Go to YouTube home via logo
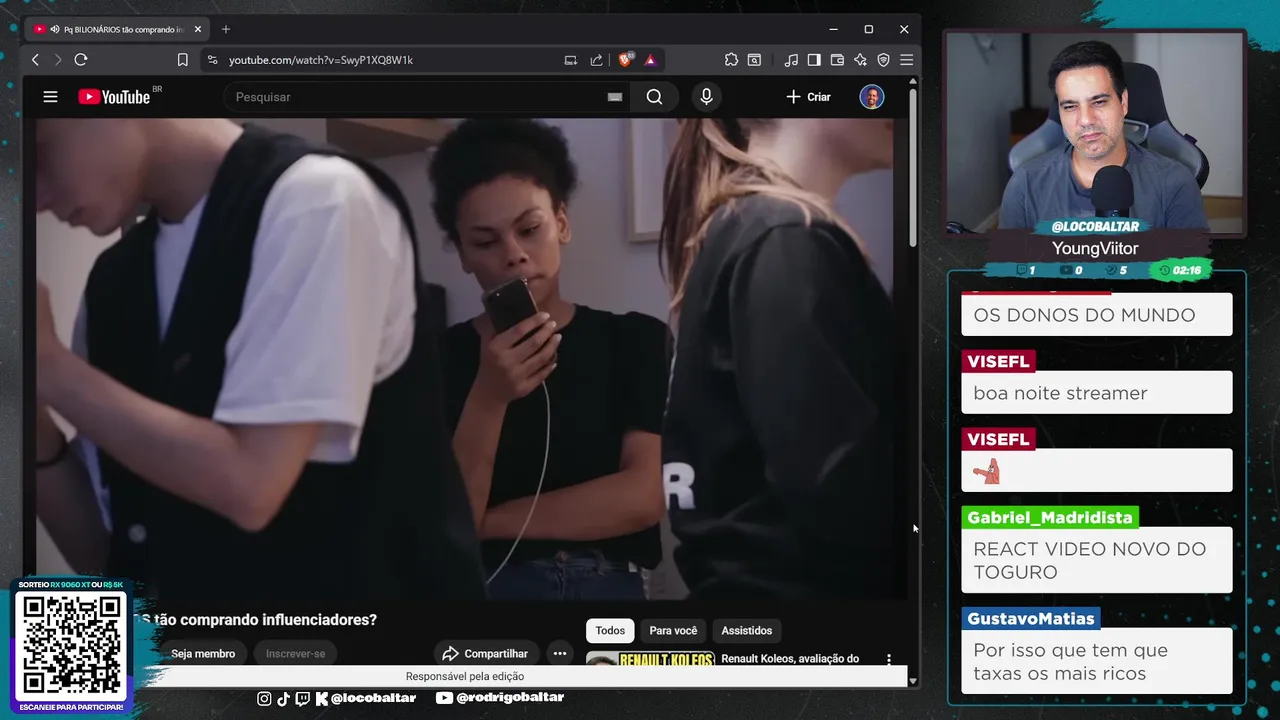Viewport: 1280px width, 720px height. point(114,97)
